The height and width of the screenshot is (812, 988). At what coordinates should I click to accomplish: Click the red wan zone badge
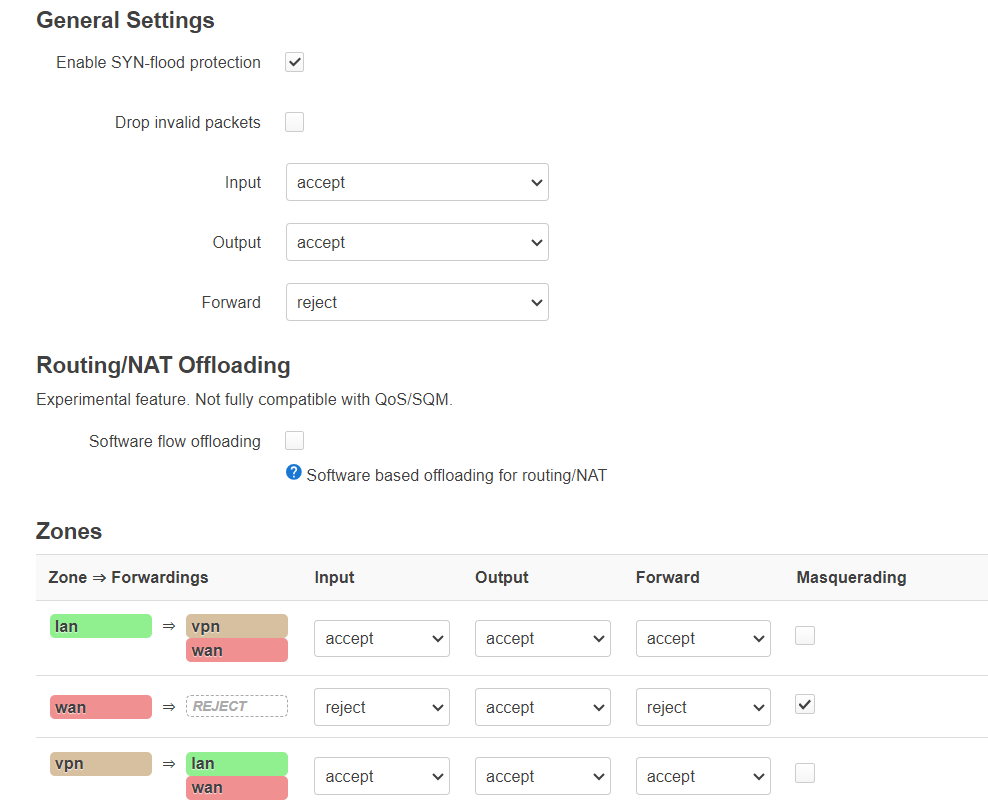point(101,707)
